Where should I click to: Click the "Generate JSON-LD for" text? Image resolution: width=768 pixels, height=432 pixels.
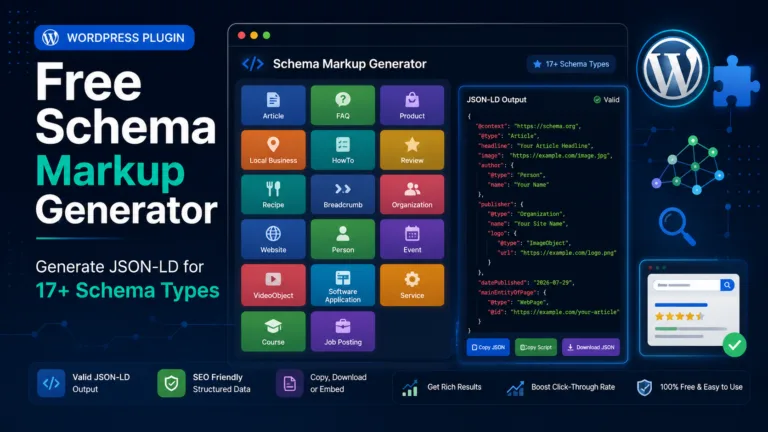click(x=120, y=266)
